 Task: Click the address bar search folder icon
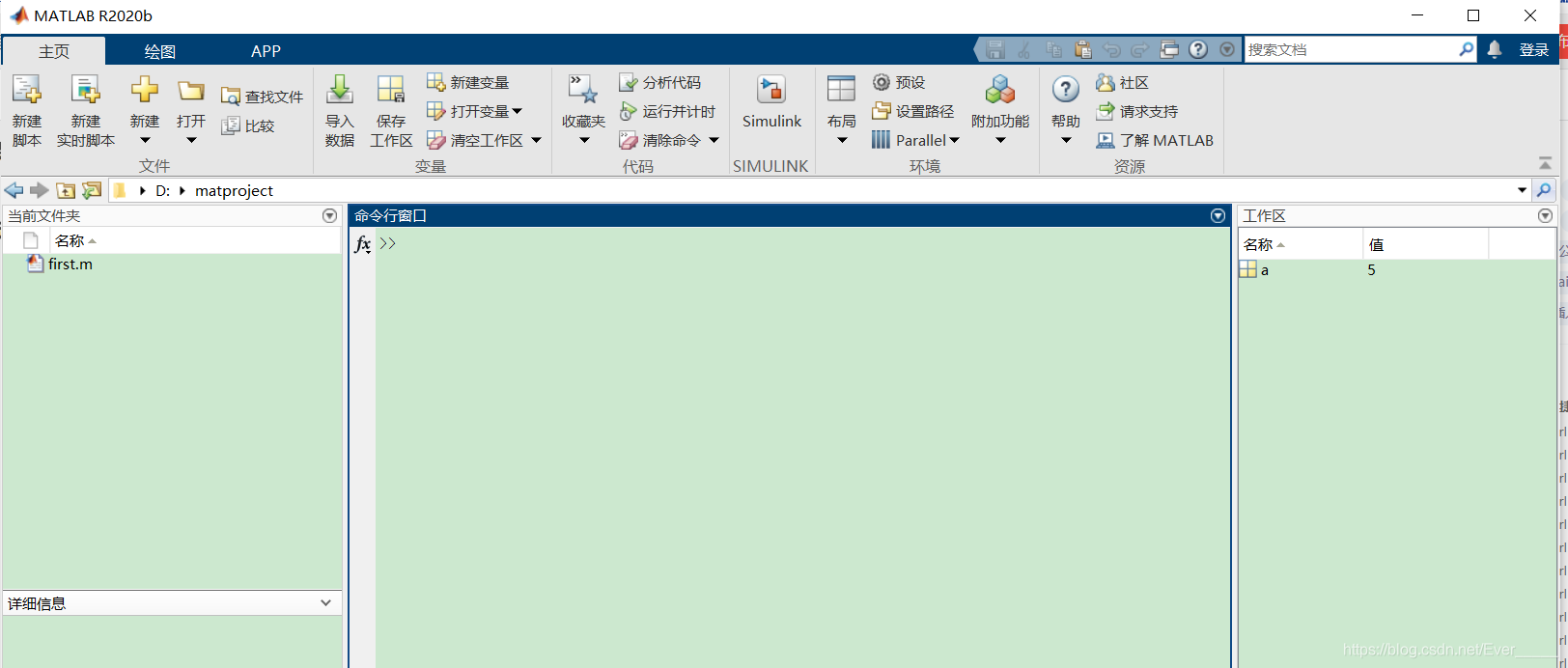coord(1544,190)
